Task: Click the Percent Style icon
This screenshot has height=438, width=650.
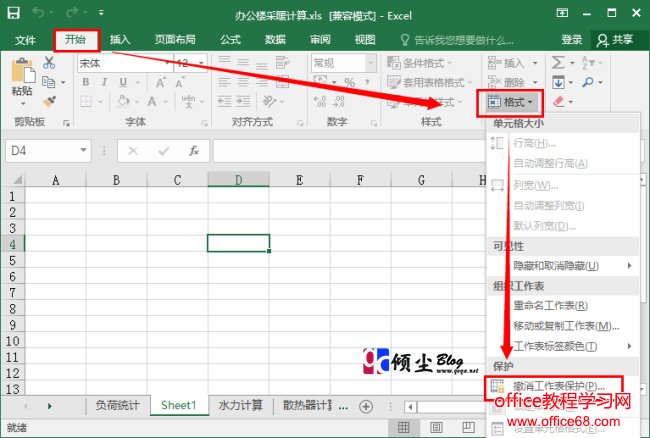Action: click(349, 82)
